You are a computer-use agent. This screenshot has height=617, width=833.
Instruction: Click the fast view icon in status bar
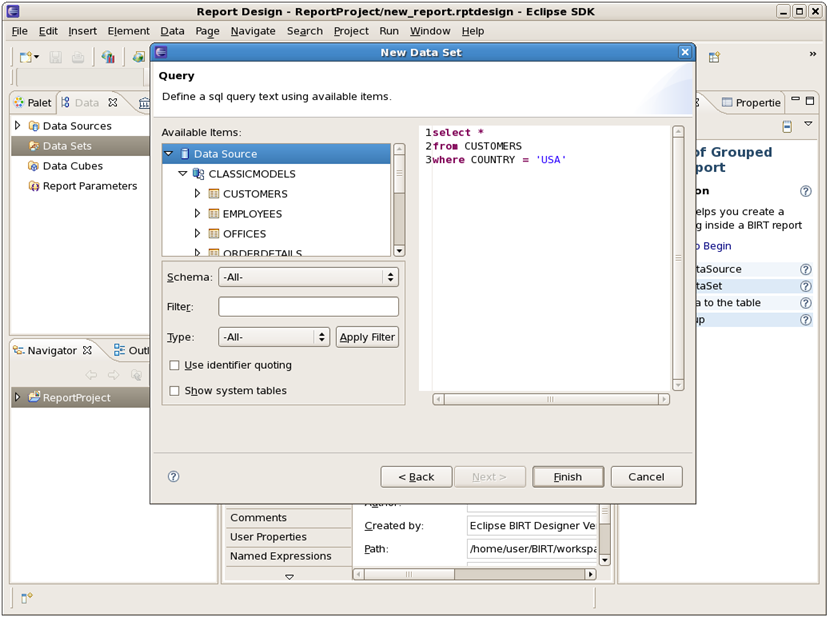(x=27, y=598)
